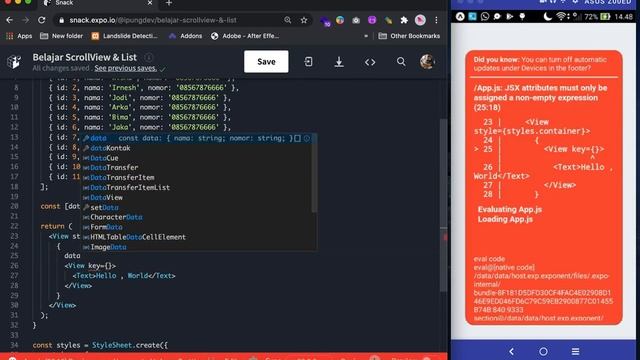640x360 pixels.
Task: Click Hello , World text on line 27
Action: click(122, 276)
